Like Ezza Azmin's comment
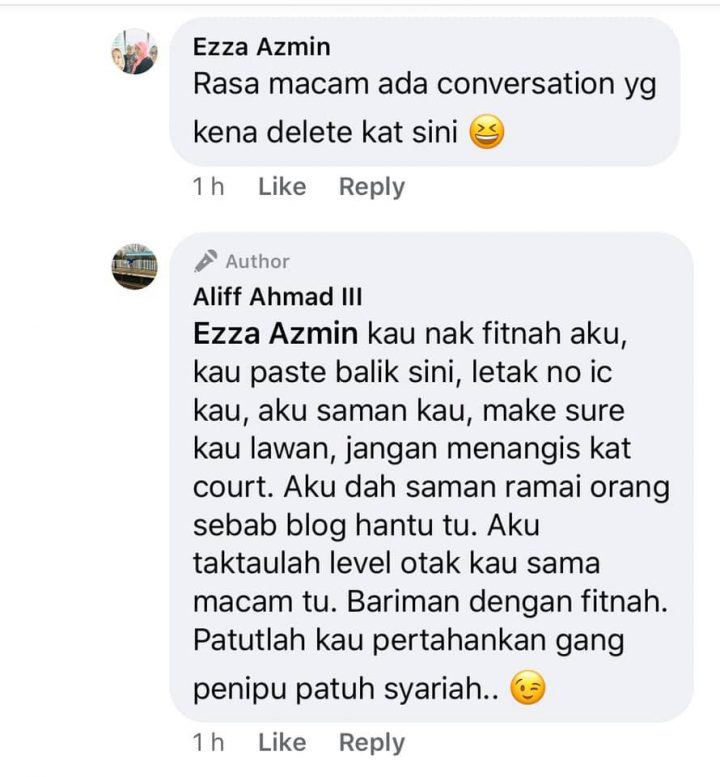This screenshot has width=720, height=777. click(x=282, y=187)
